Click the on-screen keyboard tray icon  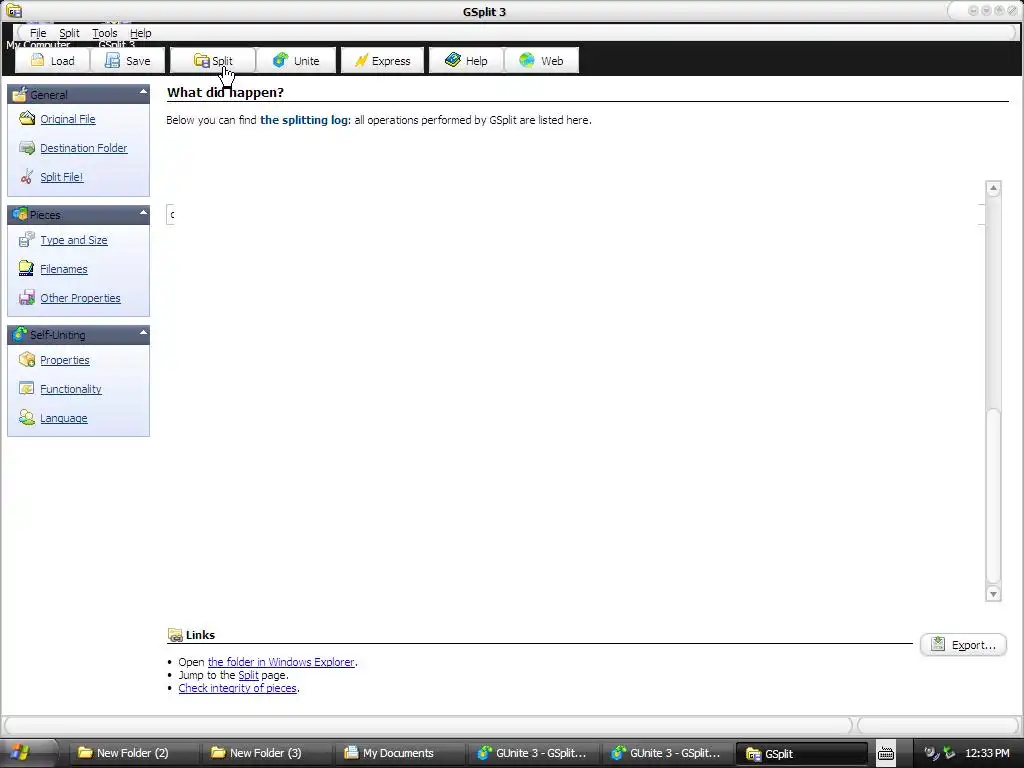coord(886,754)
